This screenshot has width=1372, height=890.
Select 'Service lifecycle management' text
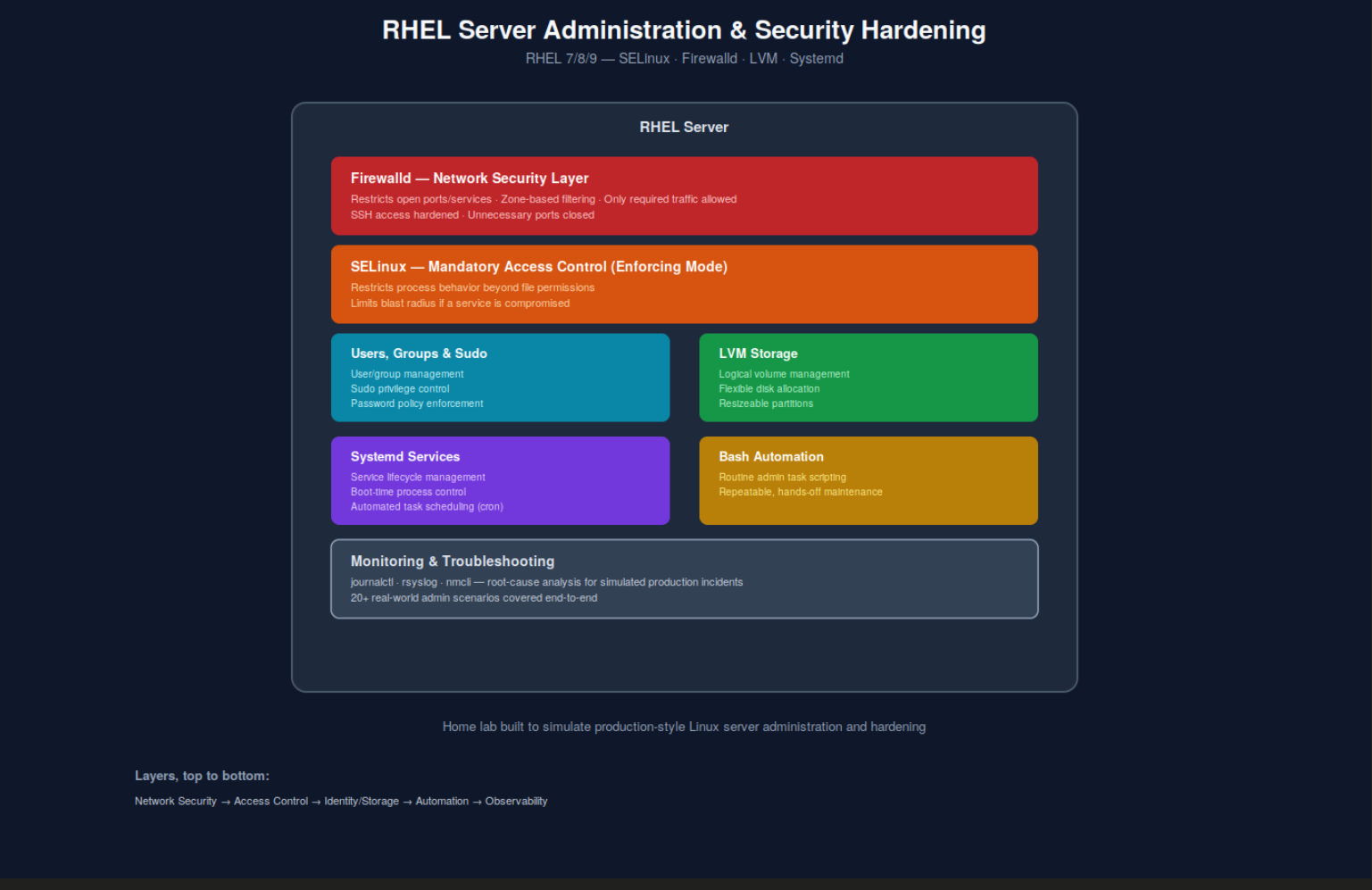pos(418,478)
